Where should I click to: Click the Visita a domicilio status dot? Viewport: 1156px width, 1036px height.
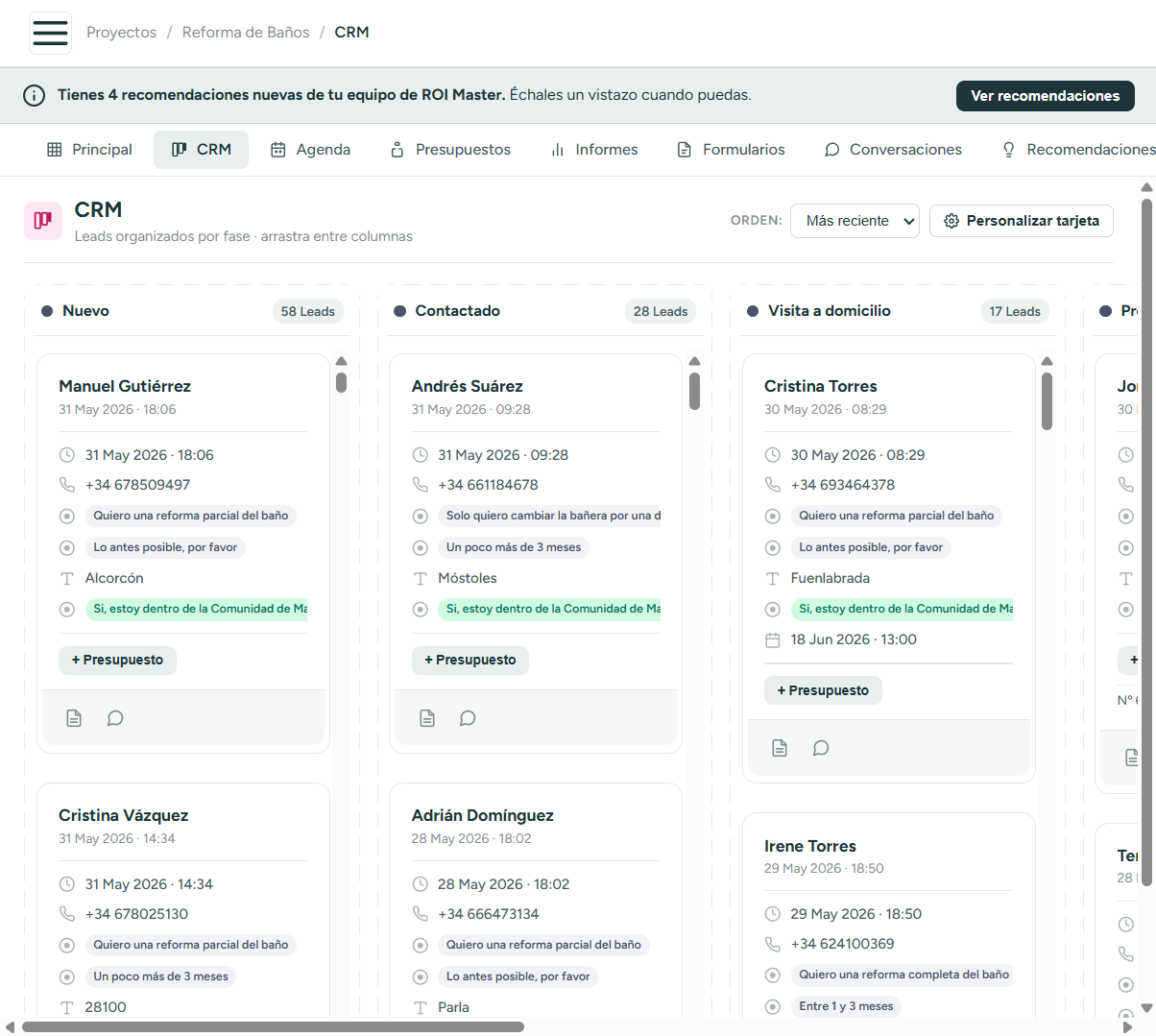[x=753, y=311]
